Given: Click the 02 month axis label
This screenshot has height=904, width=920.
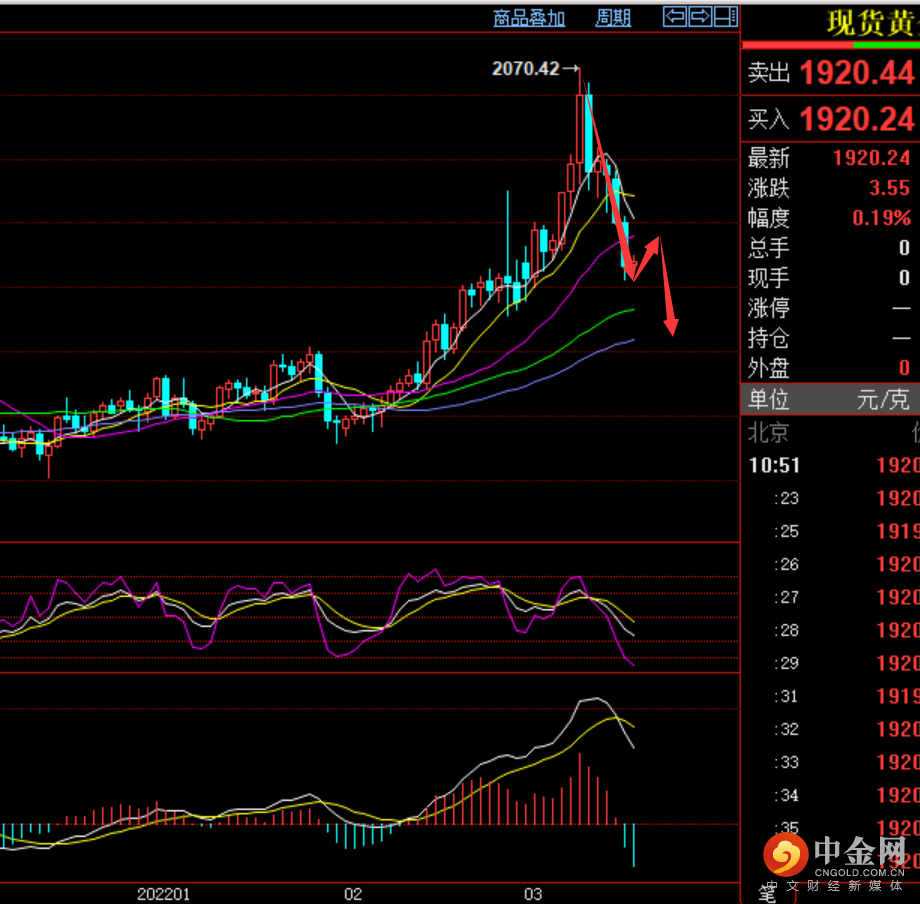Looking at the screenshot, I should [353, 894].
